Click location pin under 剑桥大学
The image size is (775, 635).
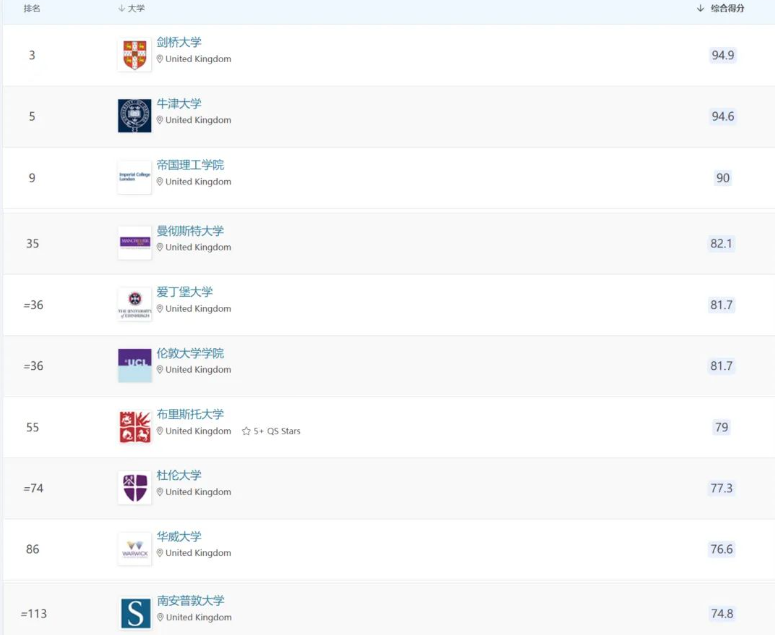click(x=160, y=59)
